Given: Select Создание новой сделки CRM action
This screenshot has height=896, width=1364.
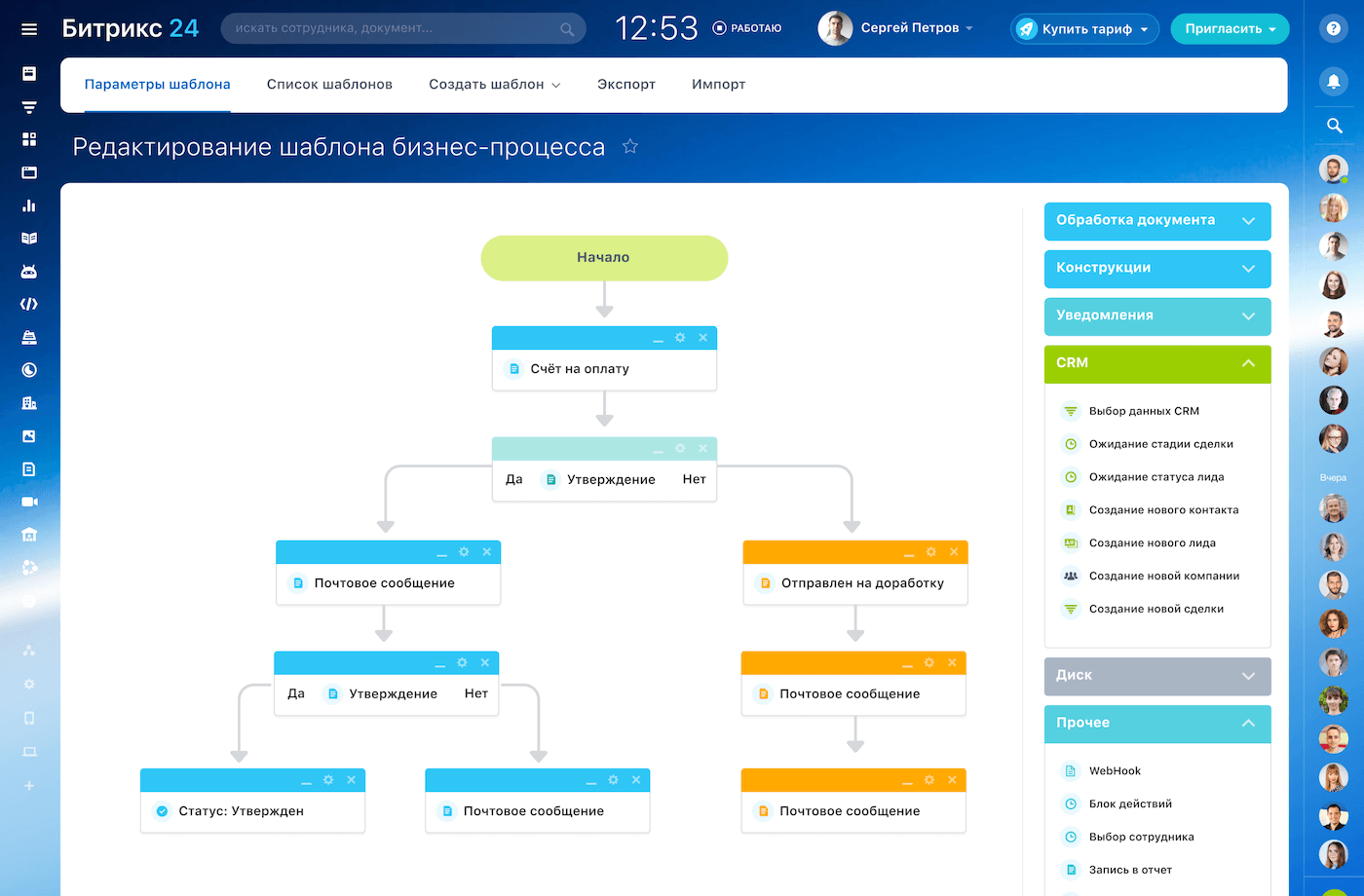Looking at the screenshot, I should tap(1156, 609).
